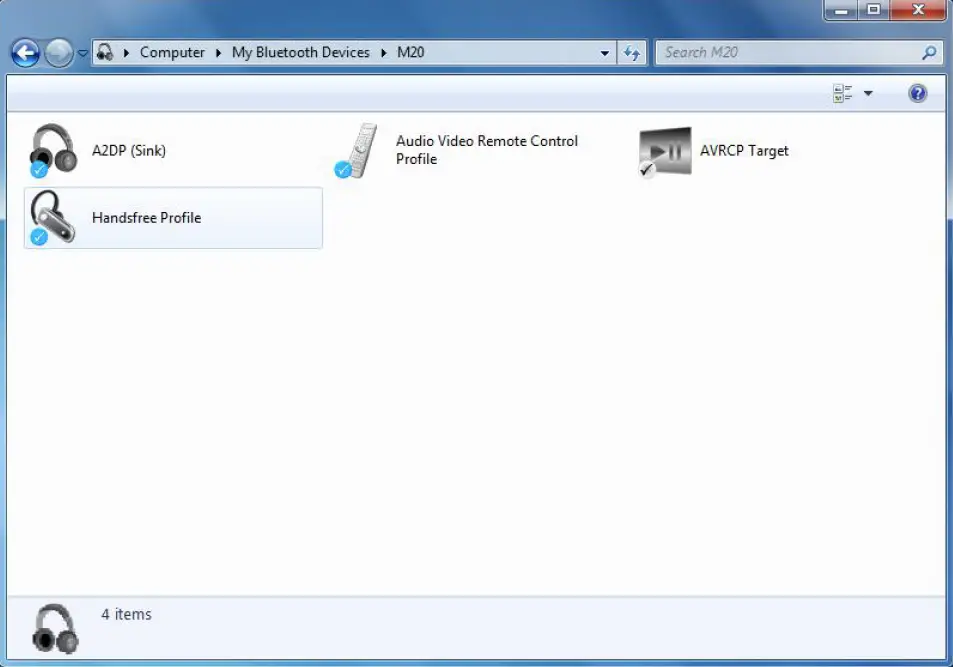Open the A2DP (Sink) headphones icon
953x667 pixels.
pos(53,150)
